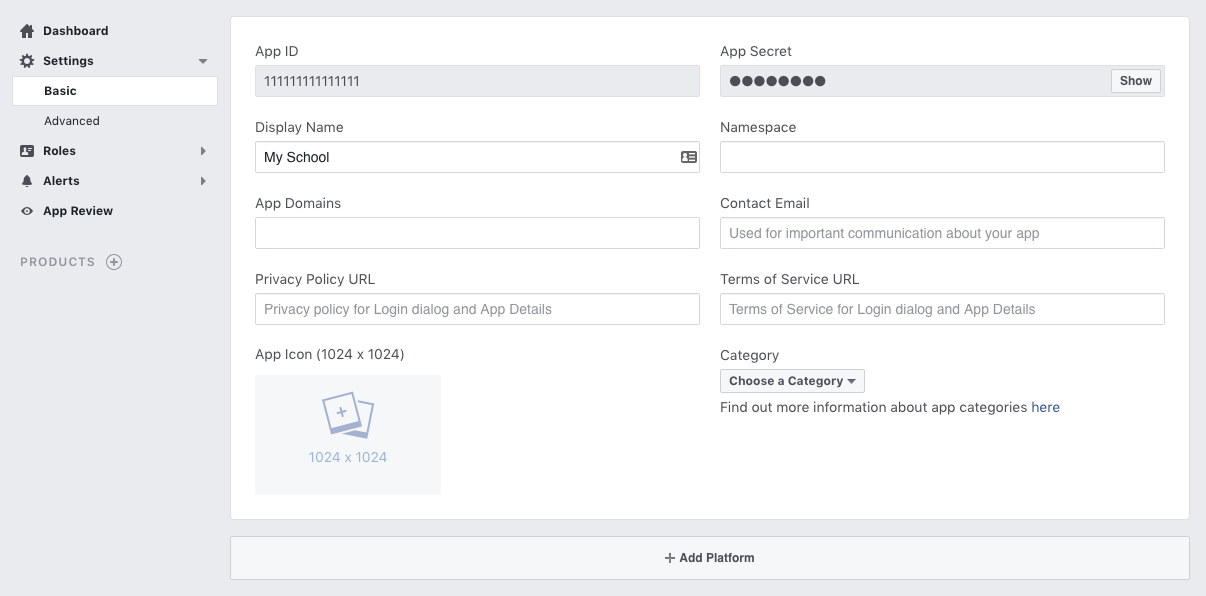Click the Roles person-card icon

click(27, 151)
